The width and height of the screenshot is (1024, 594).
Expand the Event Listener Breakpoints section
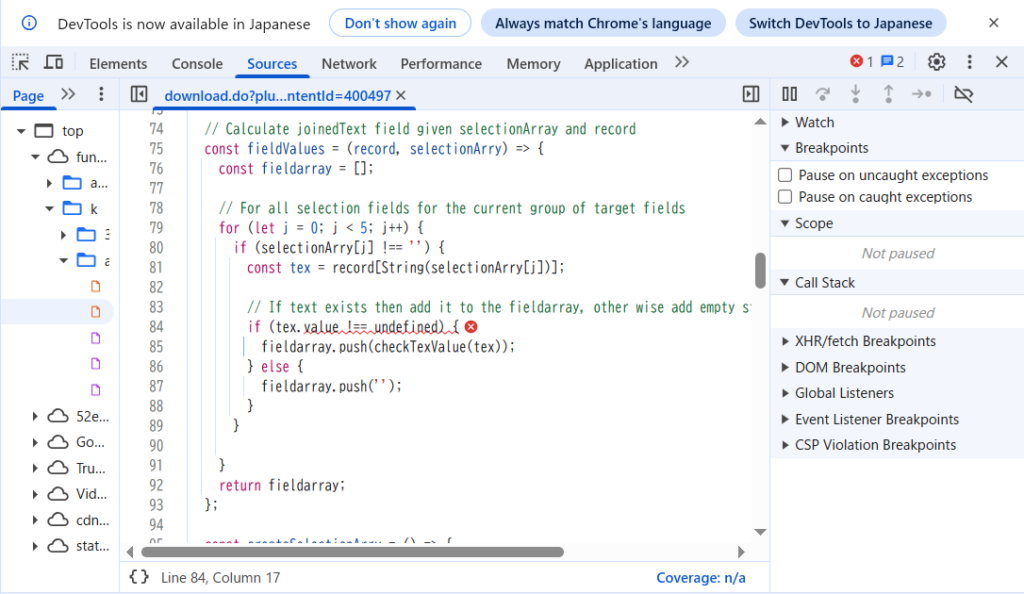click(786, 419)
